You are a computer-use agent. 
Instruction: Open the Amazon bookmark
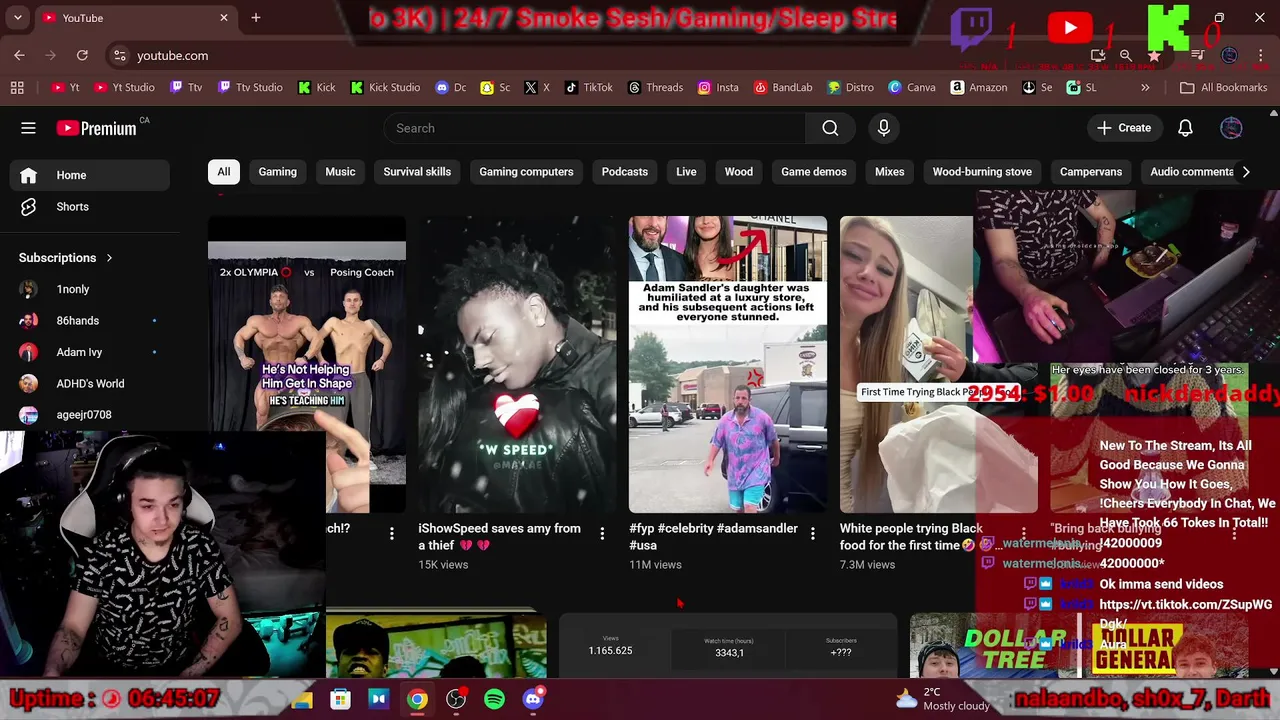coord(978,87)
